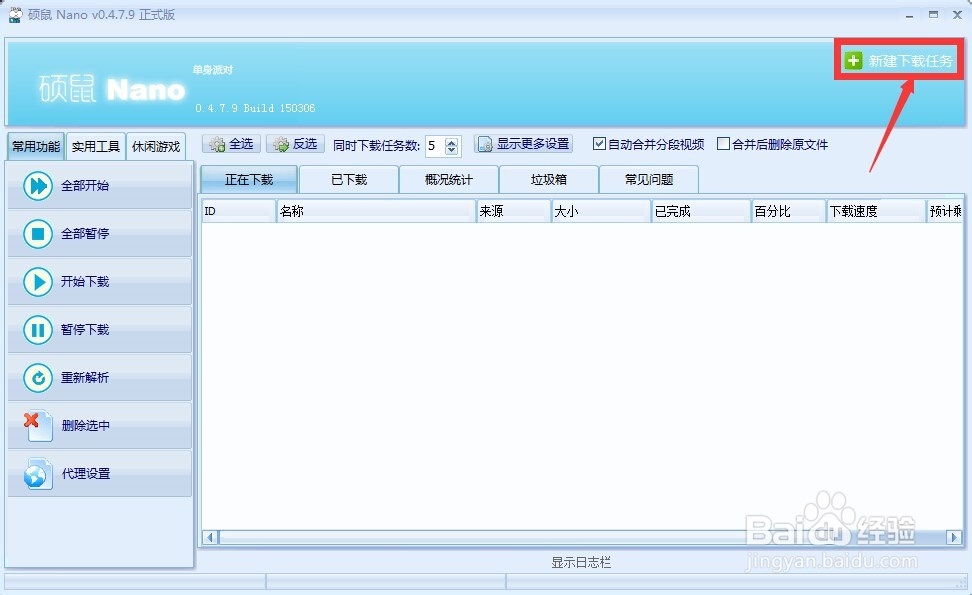View the 概况统计 tab
The height and width of the screenshot is (595, 972).
click(449, 179)
